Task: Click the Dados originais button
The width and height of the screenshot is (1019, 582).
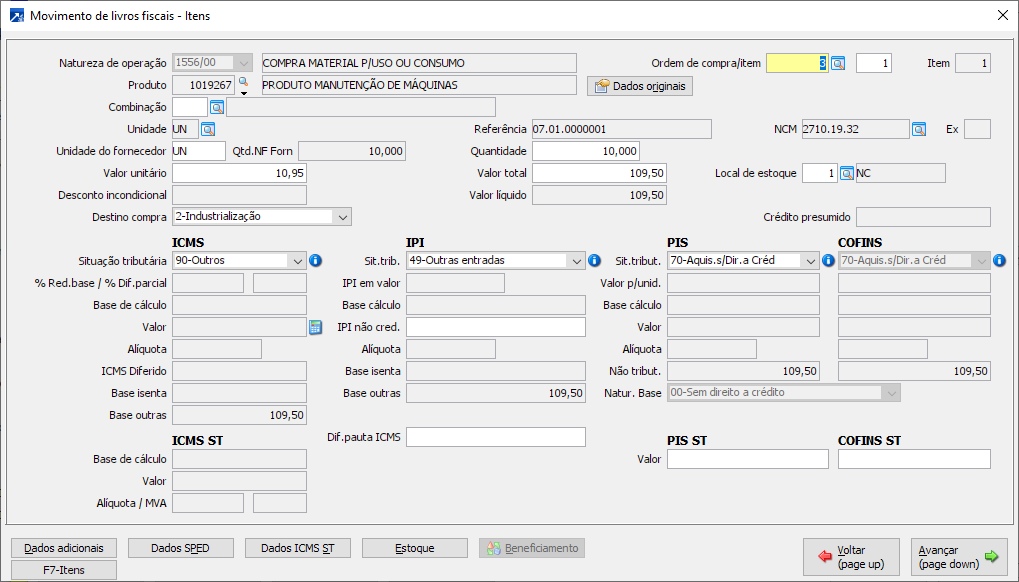Action: [x=640, y=86]
